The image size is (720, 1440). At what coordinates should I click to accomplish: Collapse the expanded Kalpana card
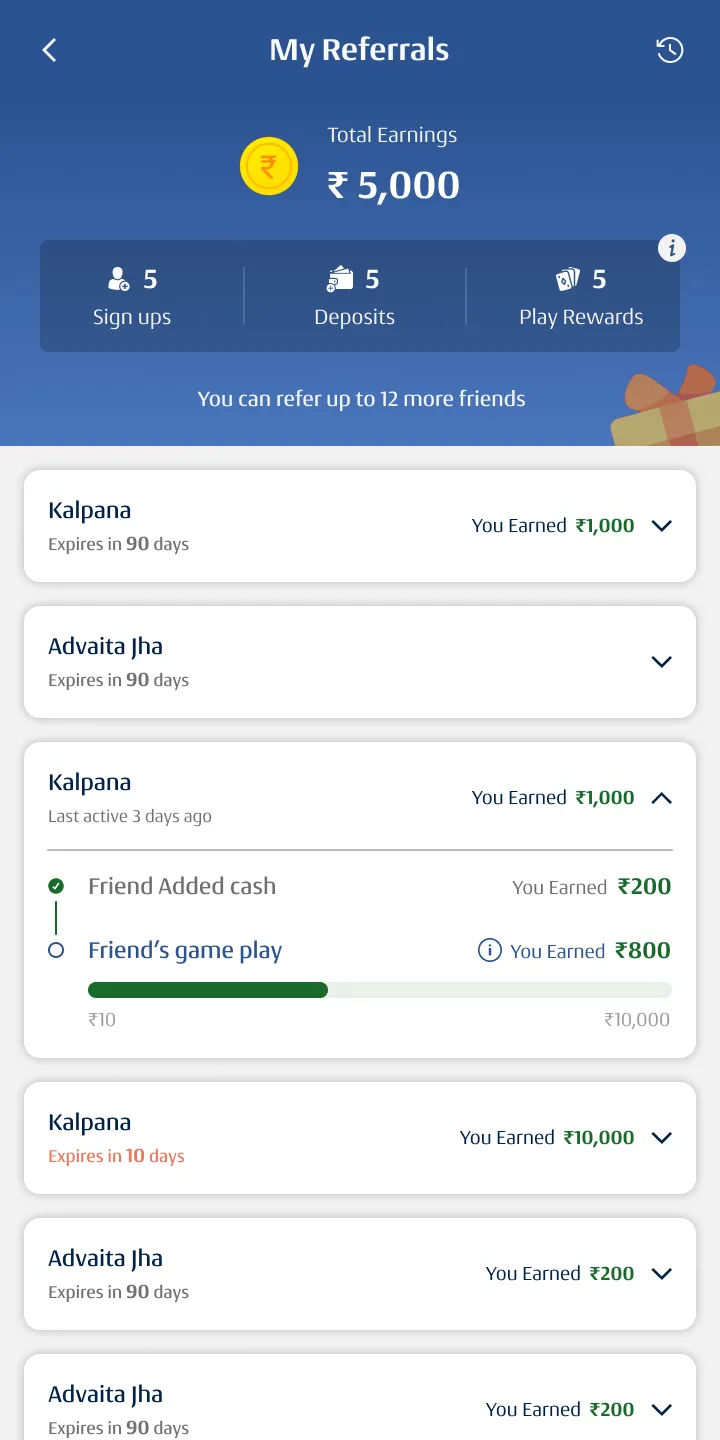(x=661, y=798)
